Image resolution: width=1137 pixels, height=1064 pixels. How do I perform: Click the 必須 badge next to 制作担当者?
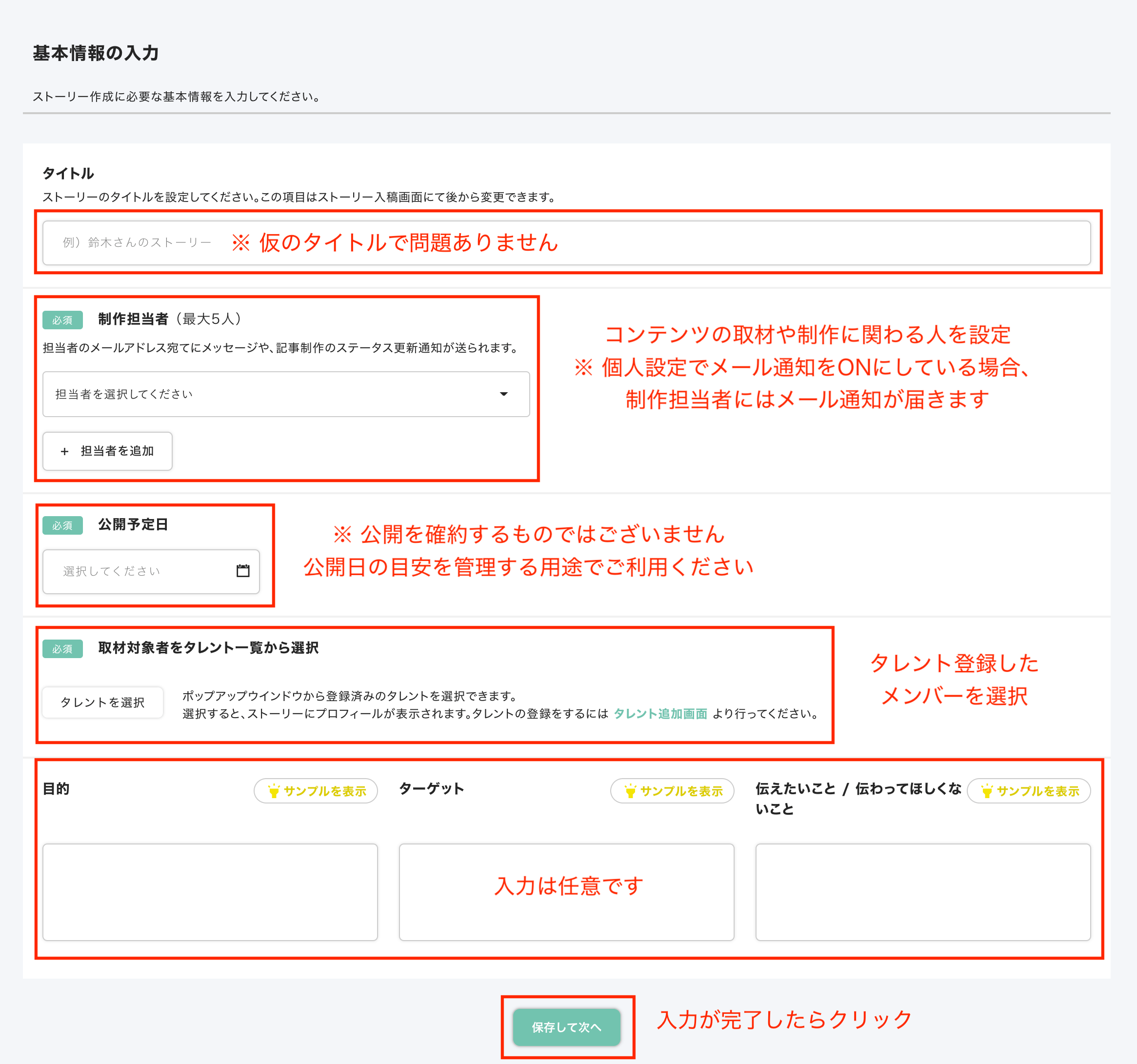[62, 320]
